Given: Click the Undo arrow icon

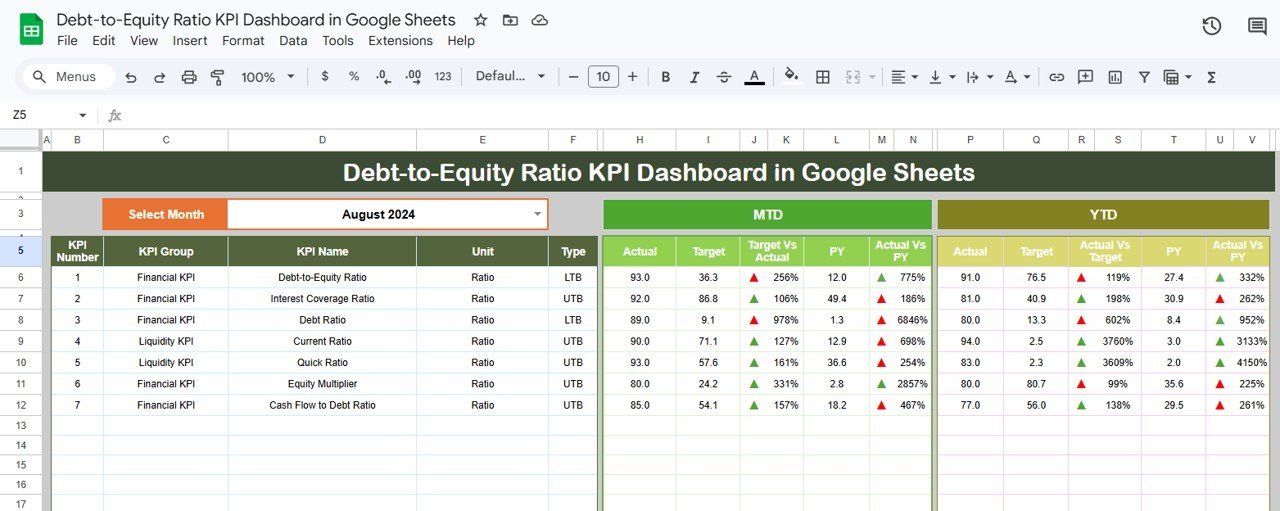Looking at the screenshot, I should coord(130,77).
